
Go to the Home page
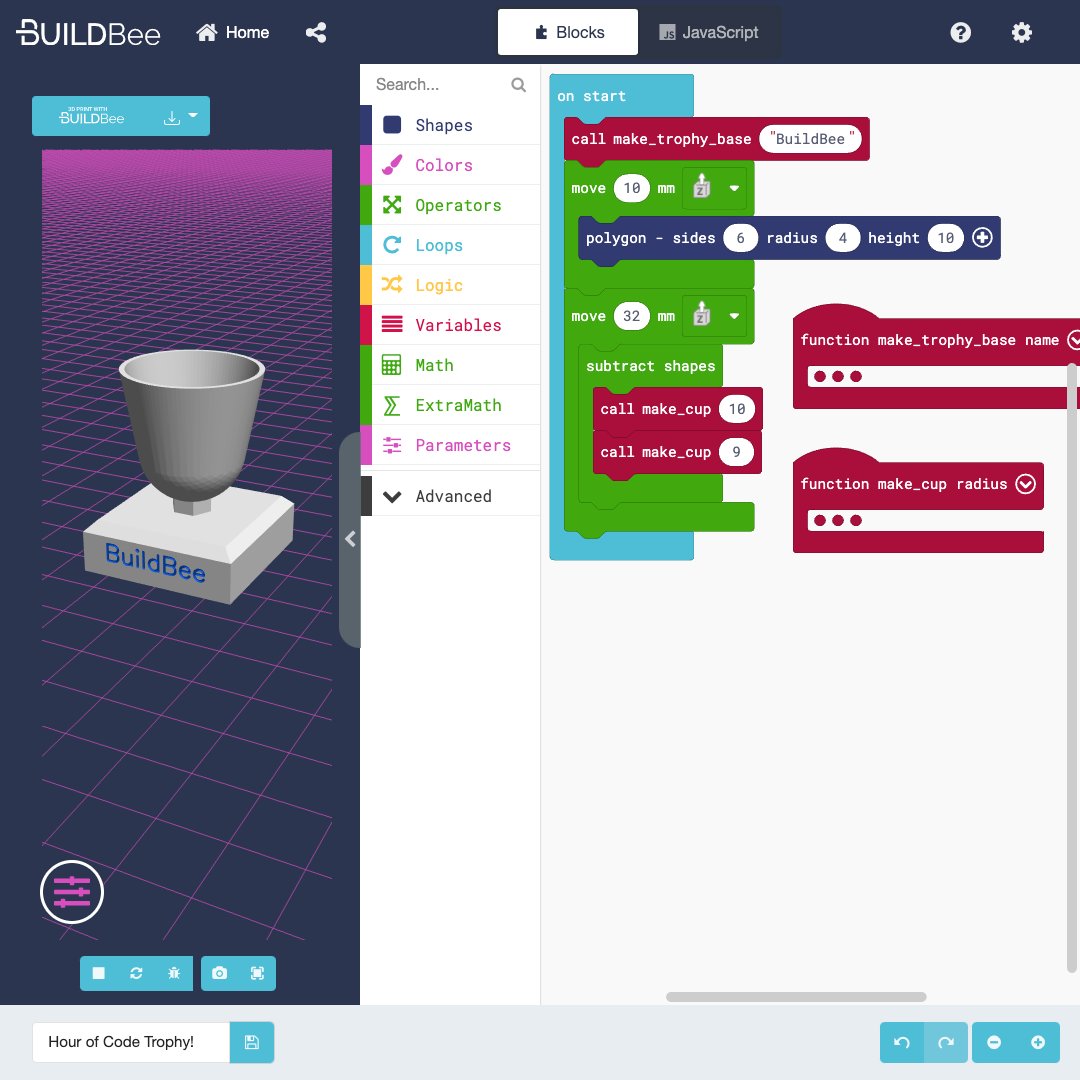(233, 32)
